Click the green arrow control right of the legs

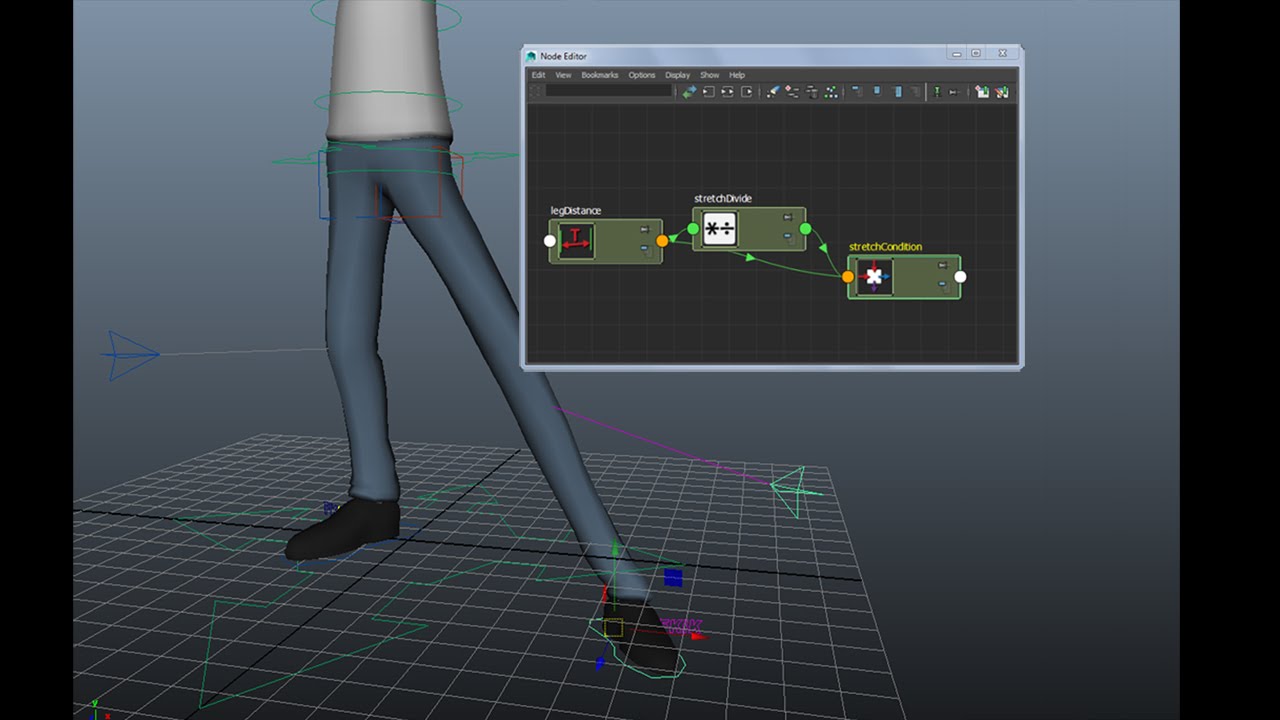coord(796,491)
